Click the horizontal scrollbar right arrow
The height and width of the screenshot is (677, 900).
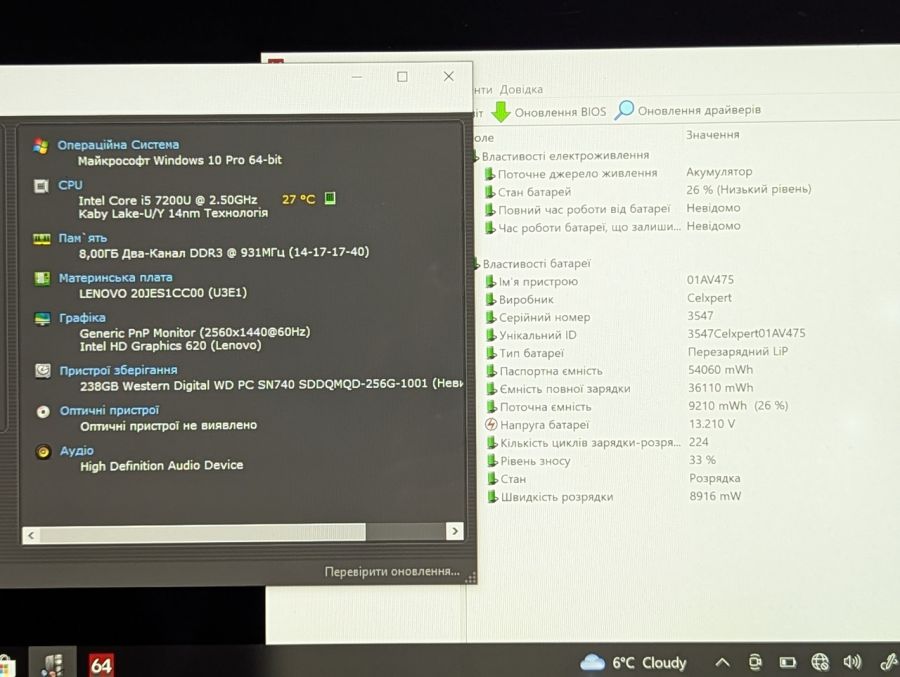click(x=455, y=531)
